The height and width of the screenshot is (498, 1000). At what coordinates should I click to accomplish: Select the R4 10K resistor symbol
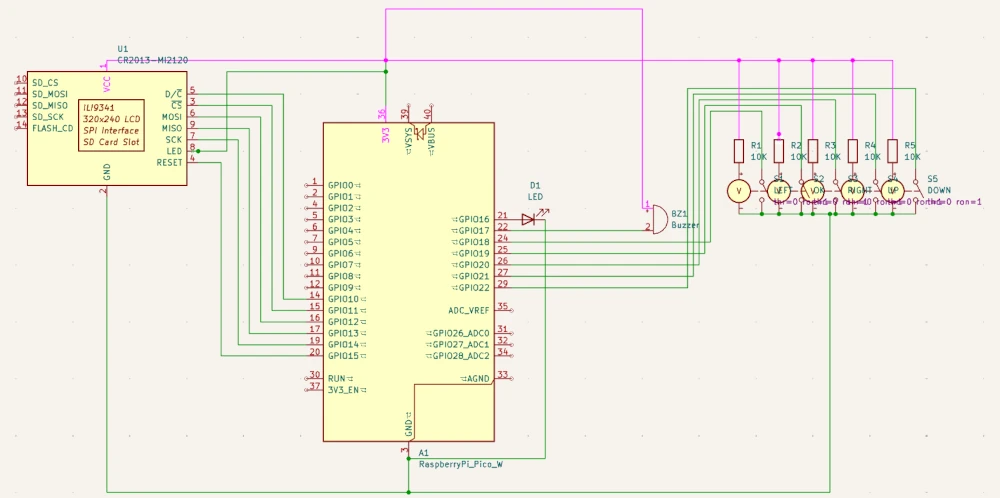click(853, 150)
